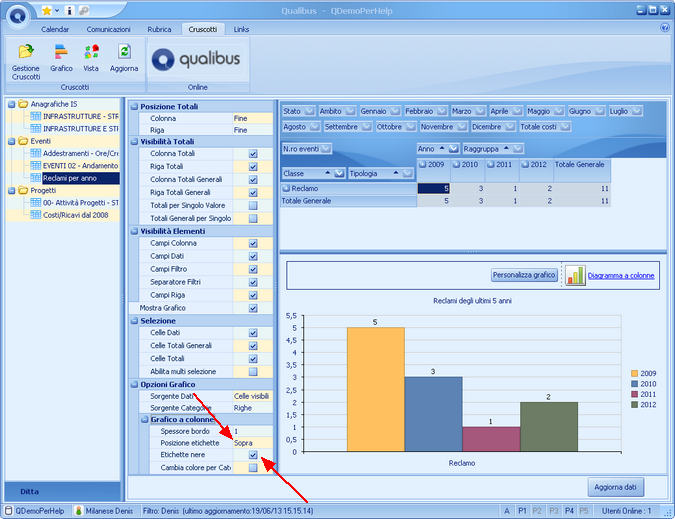Click the P4 status bar button

pos(569,511)
